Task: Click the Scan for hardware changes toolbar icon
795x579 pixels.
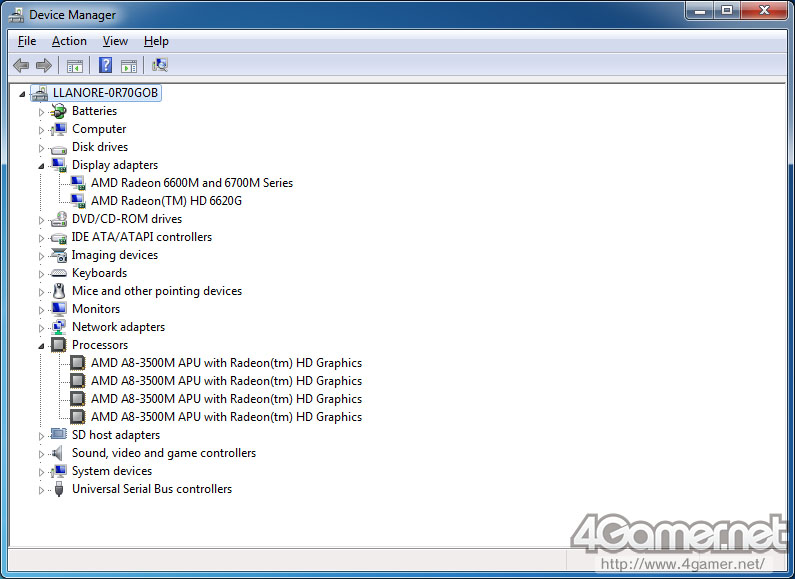Action: [159, 66]
